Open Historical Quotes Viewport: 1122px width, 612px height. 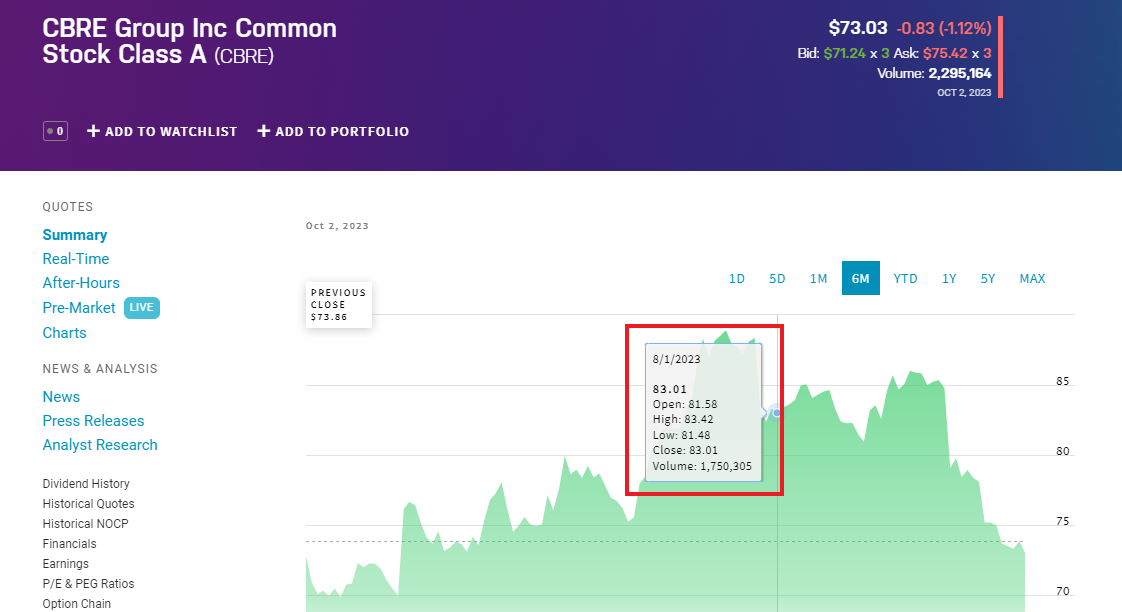pos(88,504)
